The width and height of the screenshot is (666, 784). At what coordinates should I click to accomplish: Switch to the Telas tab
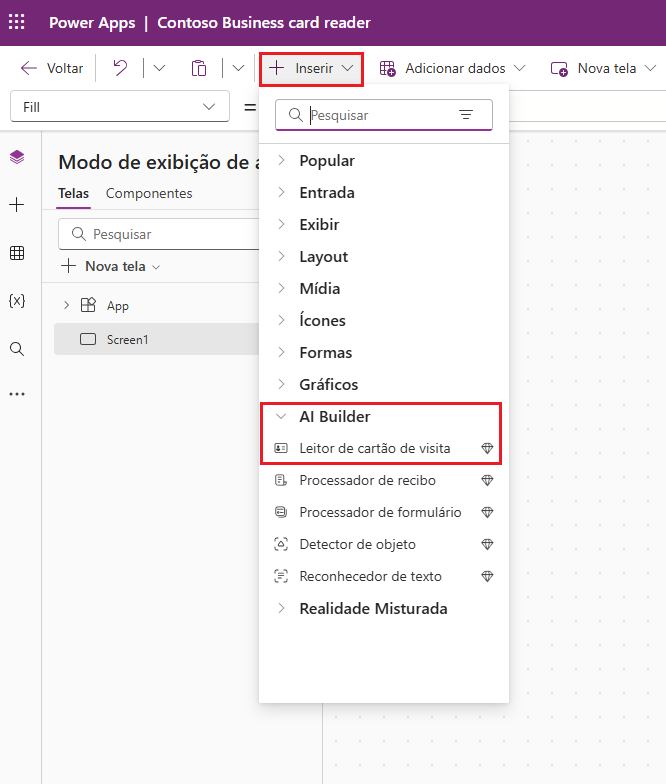pos(74,194)
